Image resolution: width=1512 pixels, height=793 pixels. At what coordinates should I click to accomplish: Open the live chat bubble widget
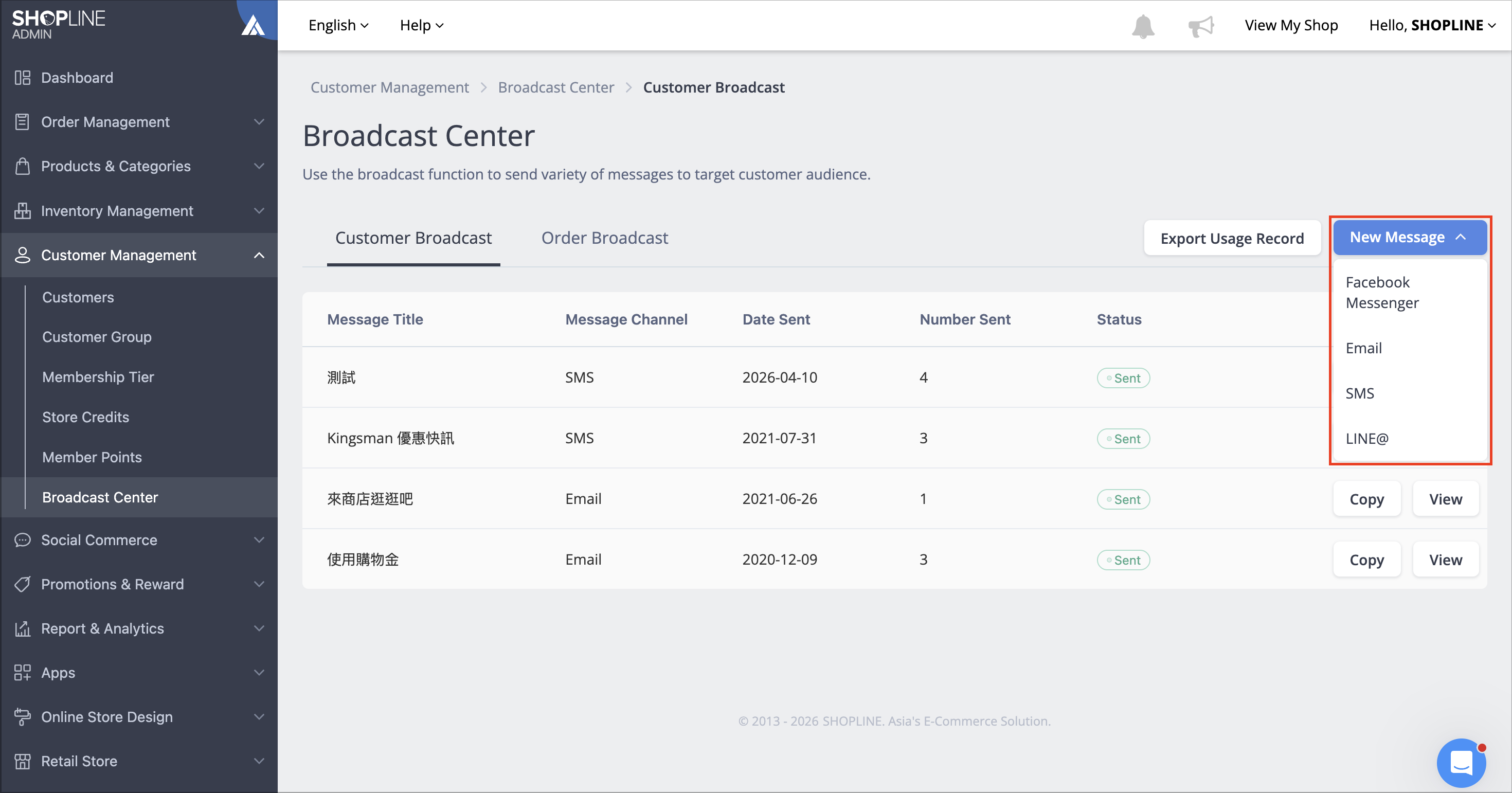(x=1461, y=763)
